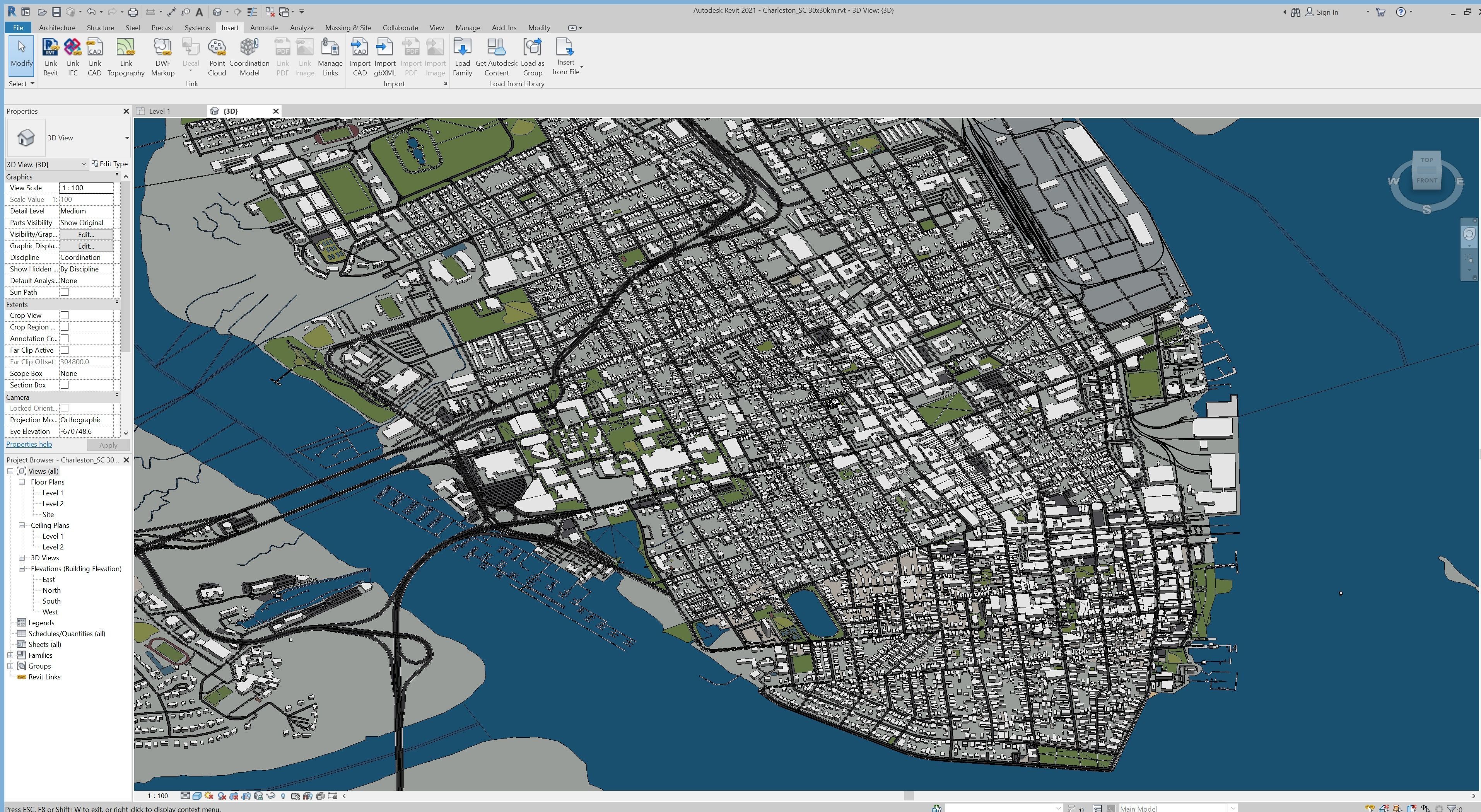
Task: Collapse the Views (all) tree node
Action: [x=10, y=471]
